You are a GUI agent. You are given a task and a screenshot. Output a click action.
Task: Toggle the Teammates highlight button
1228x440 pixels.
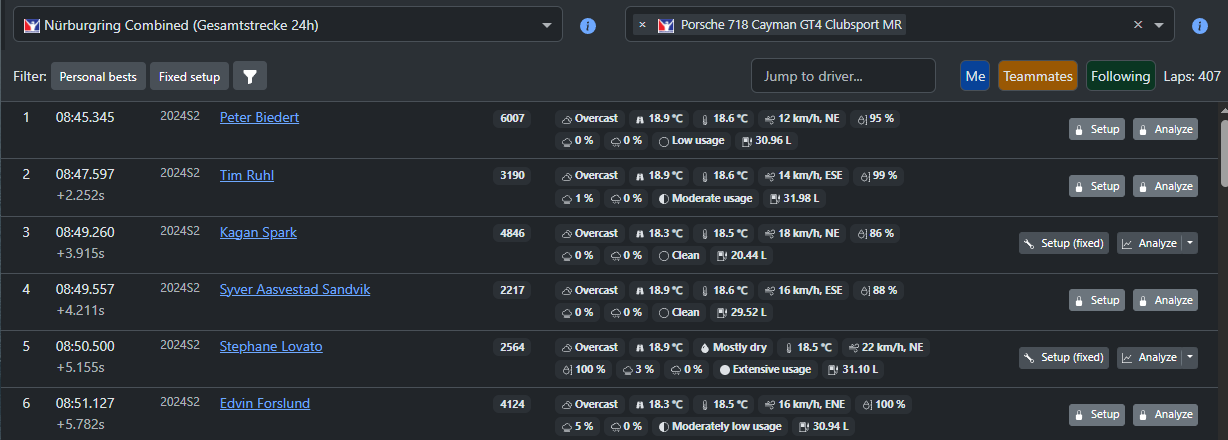tap(1038, 76)
